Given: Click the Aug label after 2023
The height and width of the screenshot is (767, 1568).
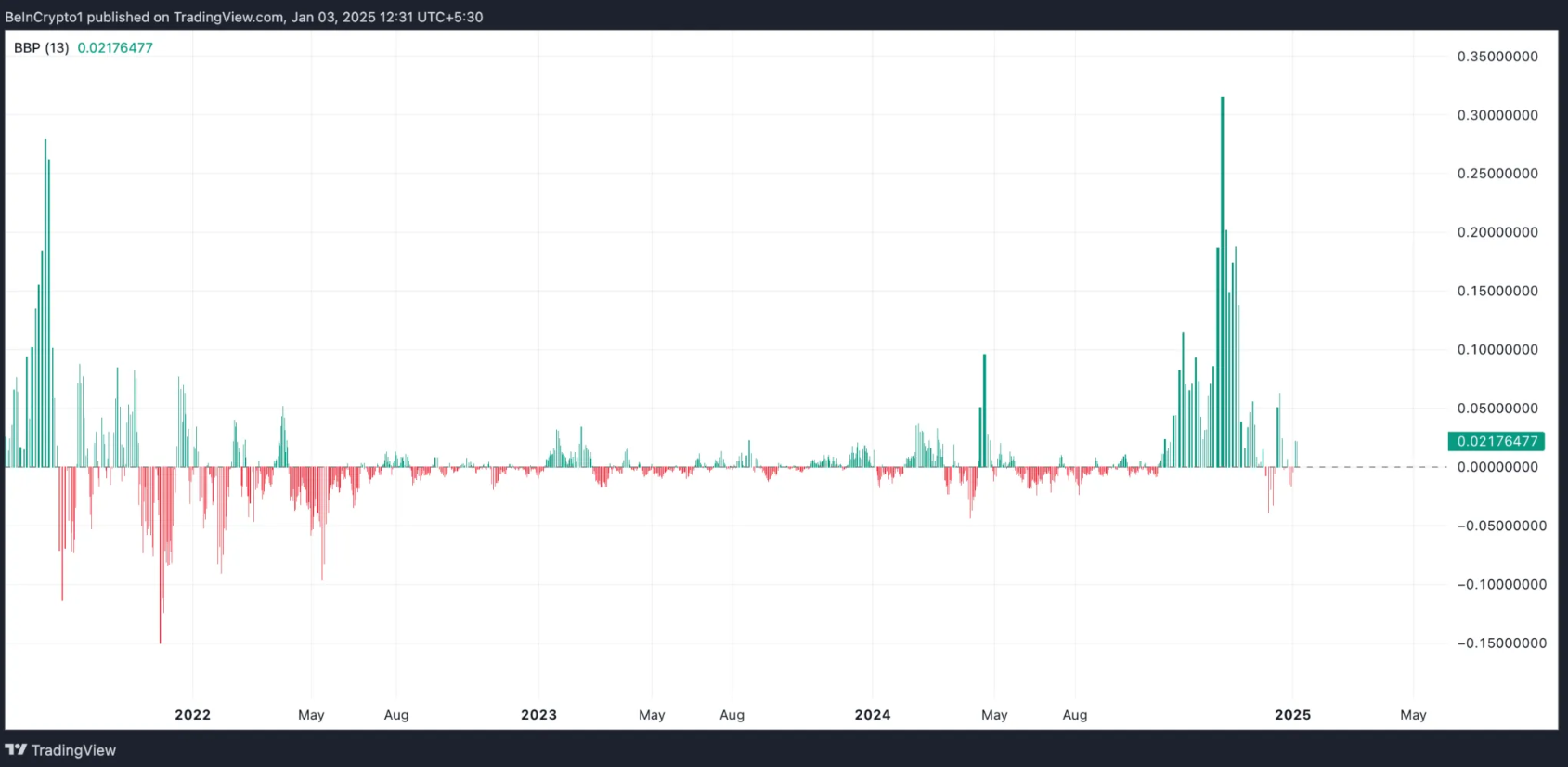Looking at the screenshot, I should [x=732, y=715].
